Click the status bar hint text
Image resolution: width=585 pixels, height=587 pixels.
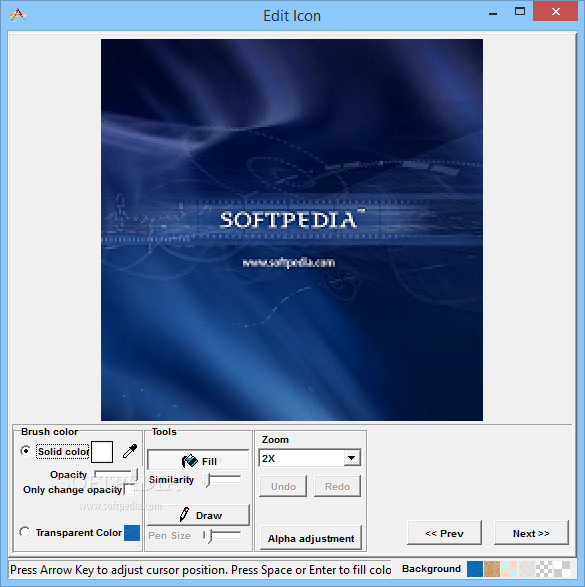(200, 569)
